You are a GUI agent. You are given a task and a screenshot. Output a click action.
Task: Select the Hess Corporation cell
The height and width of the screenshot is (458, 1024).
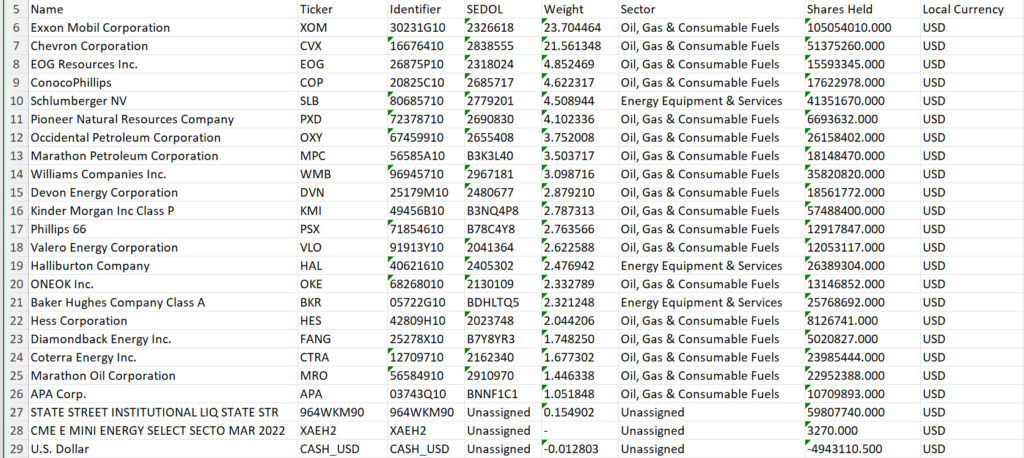coord(162,321)
